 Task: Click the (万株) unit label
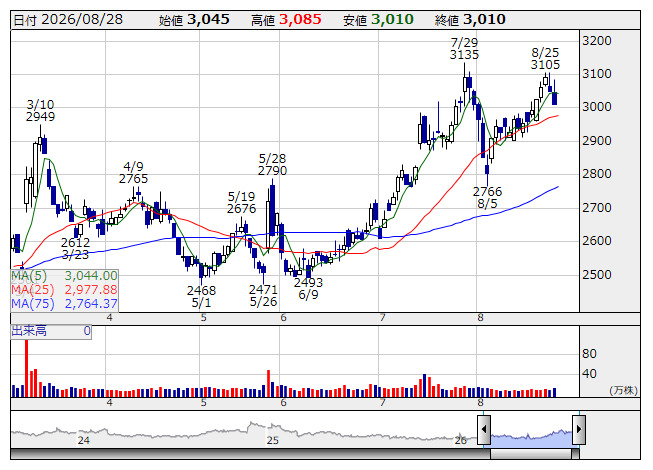pos(623,390)
